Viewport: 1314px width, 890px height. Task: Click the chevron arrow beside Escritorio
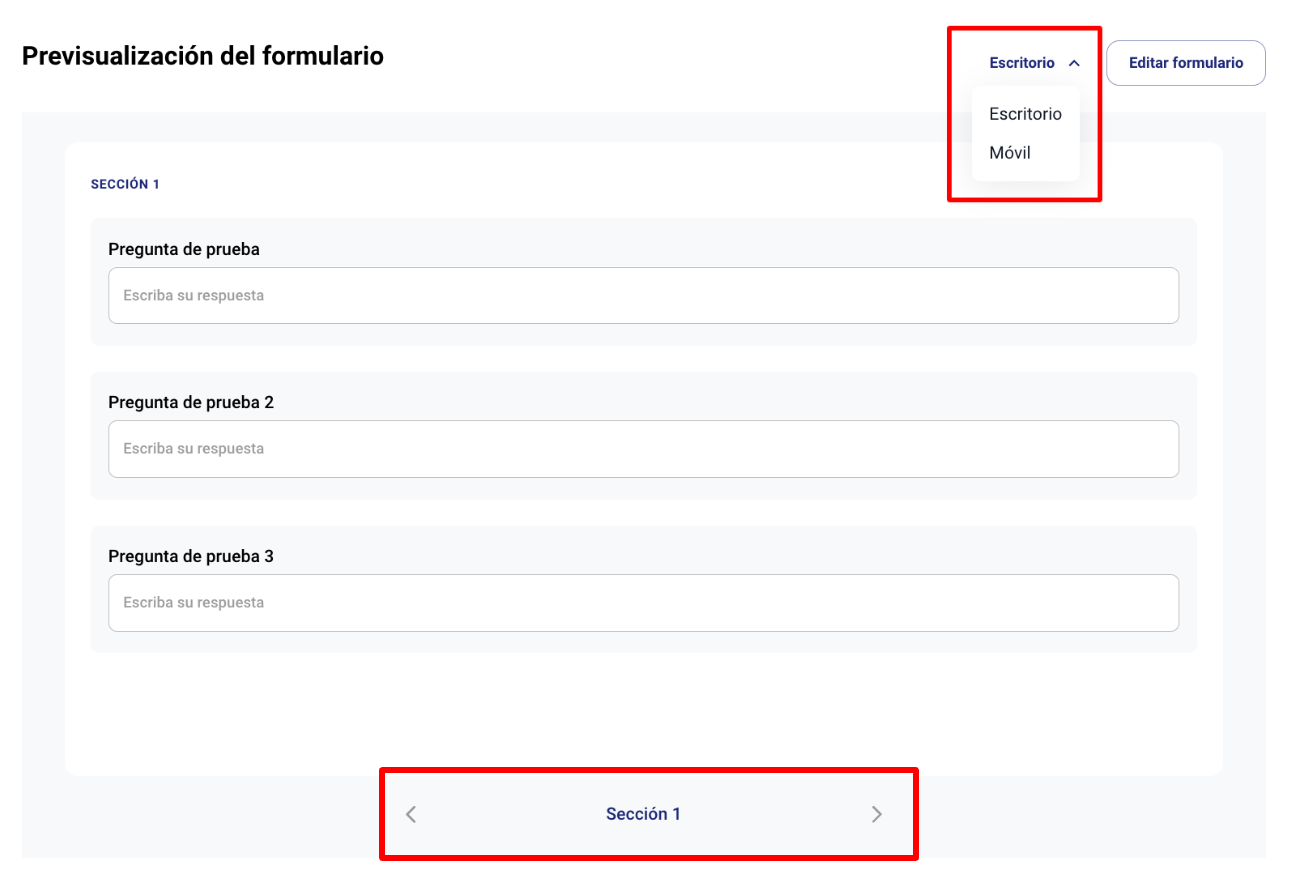[1074, 63]
